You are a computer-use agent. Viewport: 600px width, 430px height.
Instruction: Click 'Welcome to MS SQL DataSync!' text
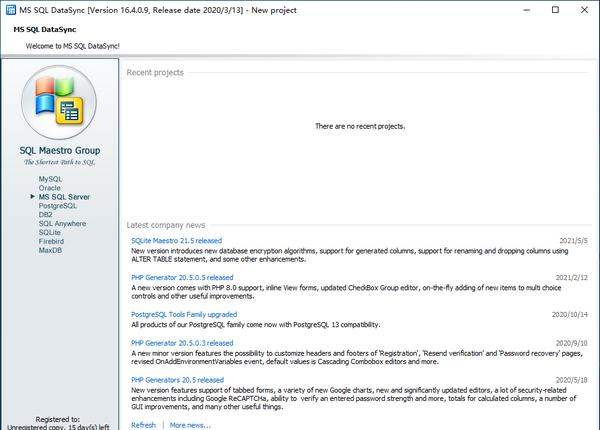click(x=72, y=46)
